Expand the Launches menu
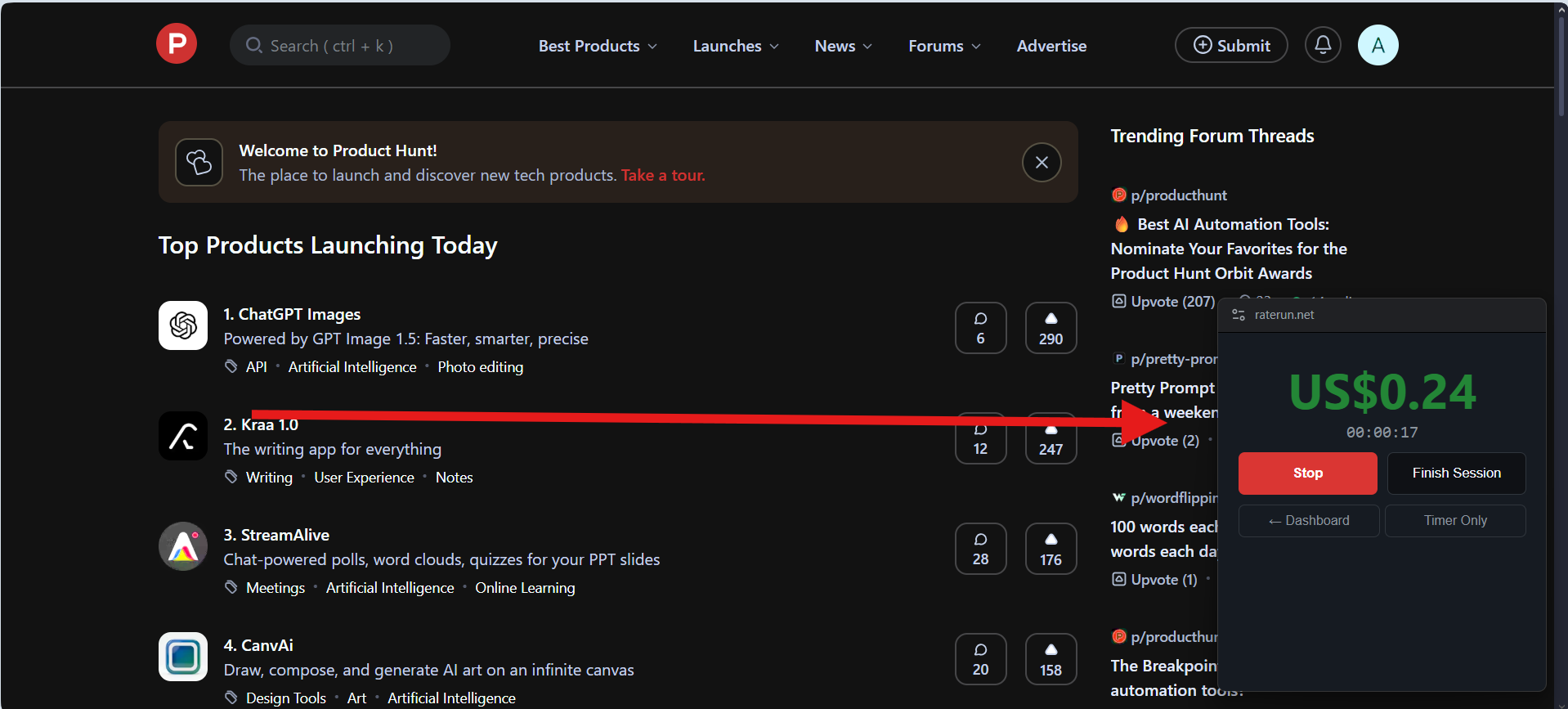Image resolution: width=1568 pixels, height=709 pixels. tap(736, 46)
